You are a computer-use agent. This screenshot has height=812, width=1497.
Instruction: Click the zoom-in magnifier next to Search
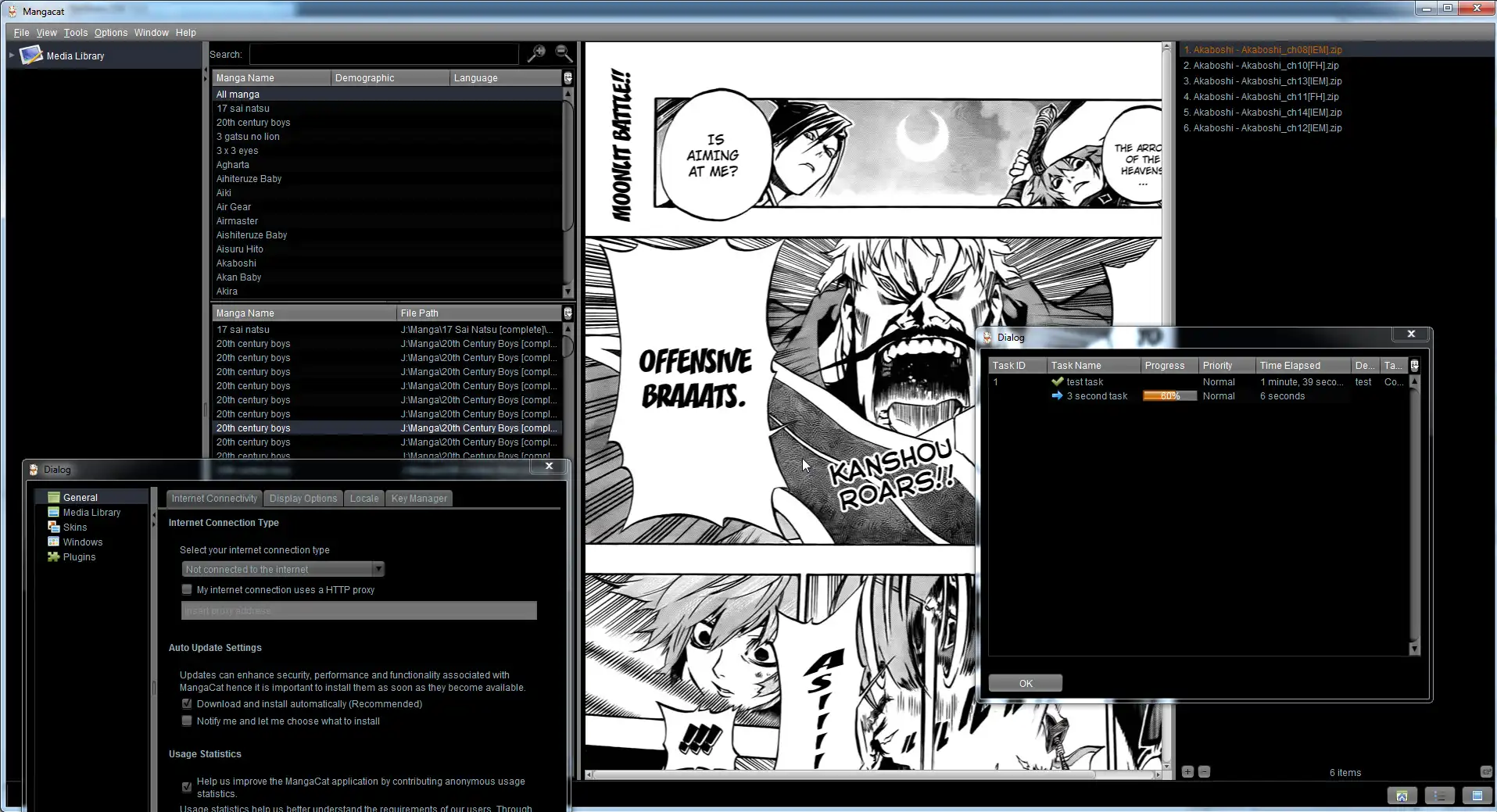536,53
